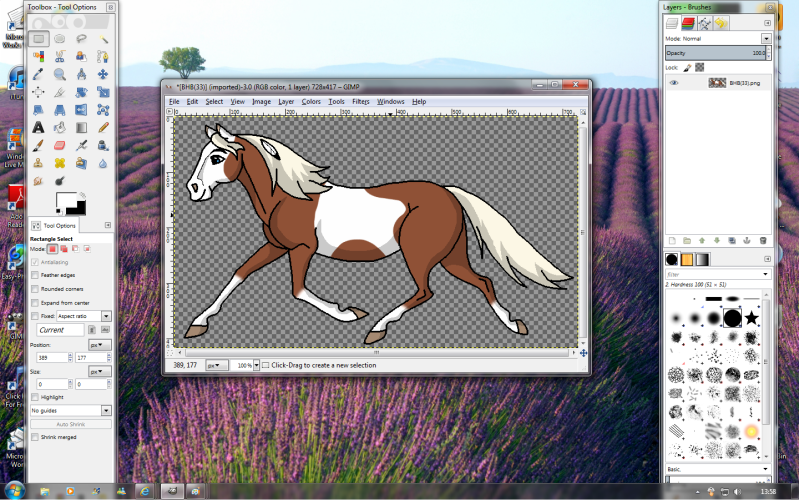
Task: Select the Rectangle Select tool
Action: point(39,39)
